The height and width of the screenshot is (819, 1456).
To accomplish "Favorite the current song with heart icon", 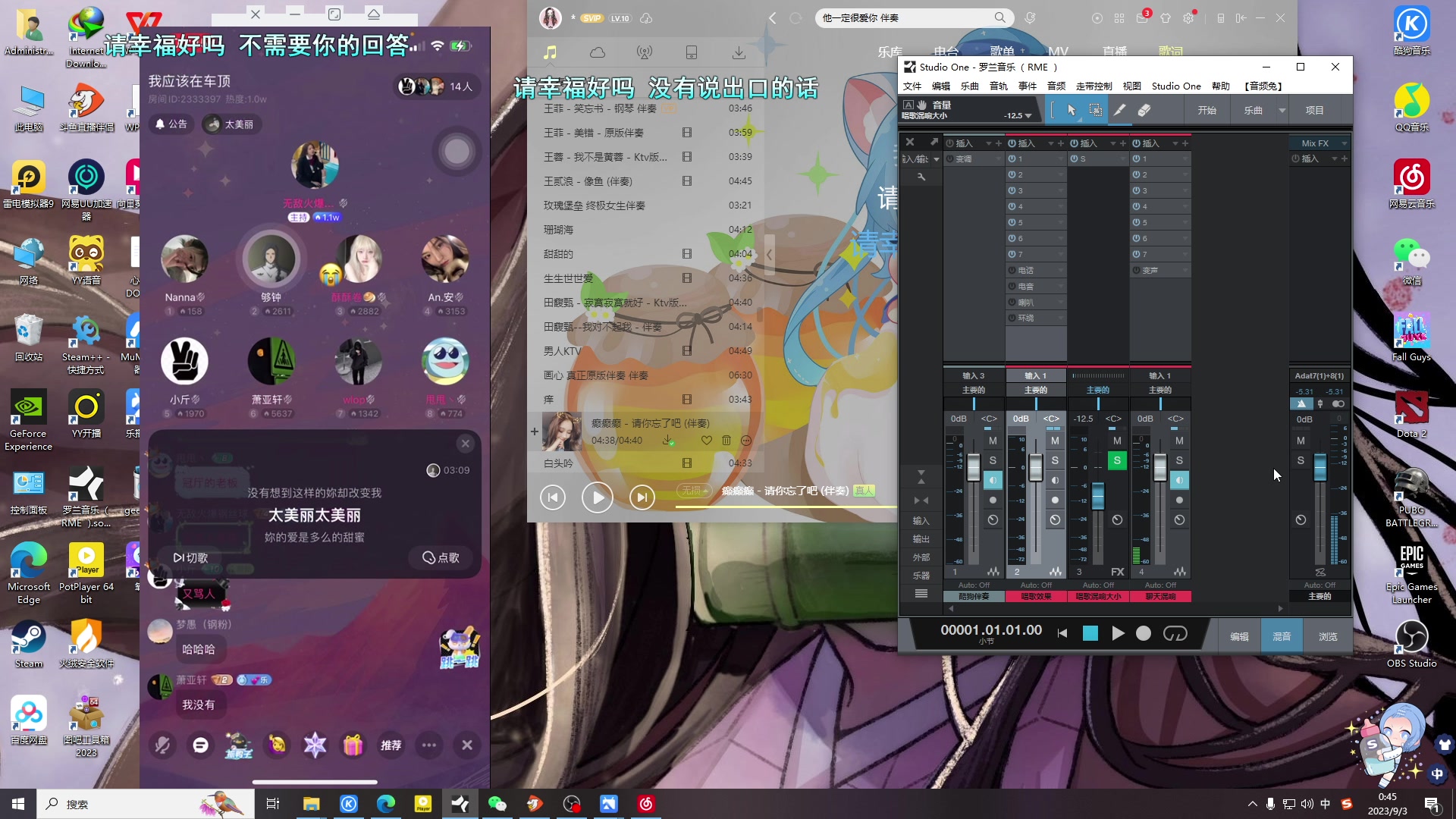I will click(x=706, y=440).
